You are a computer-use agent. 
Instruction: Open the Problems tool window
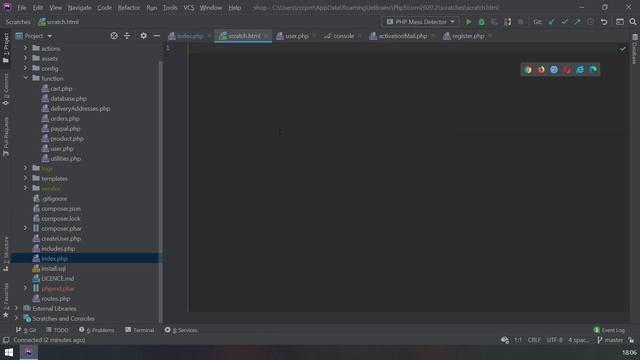[97, 330]
